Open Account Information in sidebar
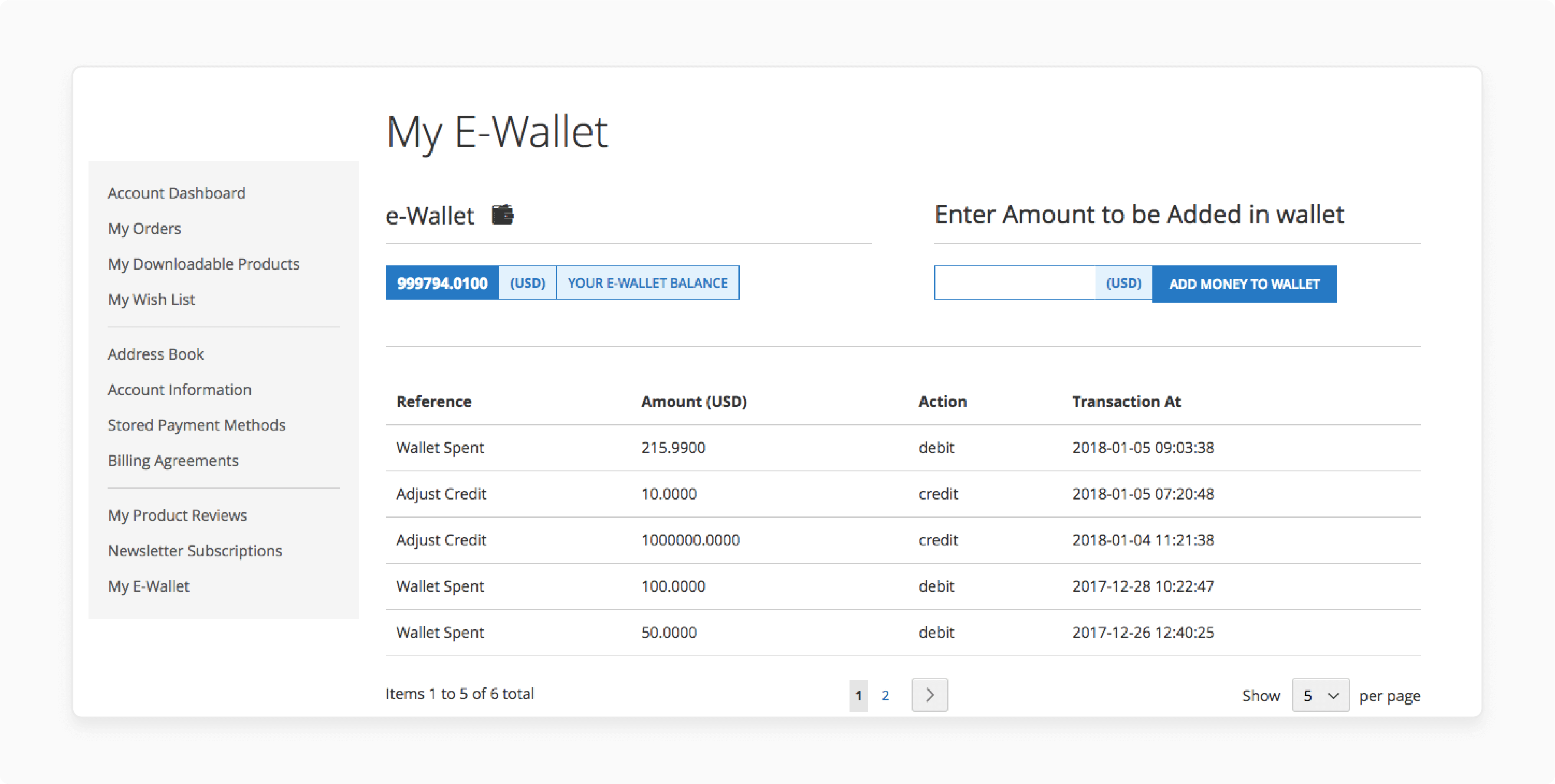The width and height of the screenshot is (1555, 784). point(179,389)
